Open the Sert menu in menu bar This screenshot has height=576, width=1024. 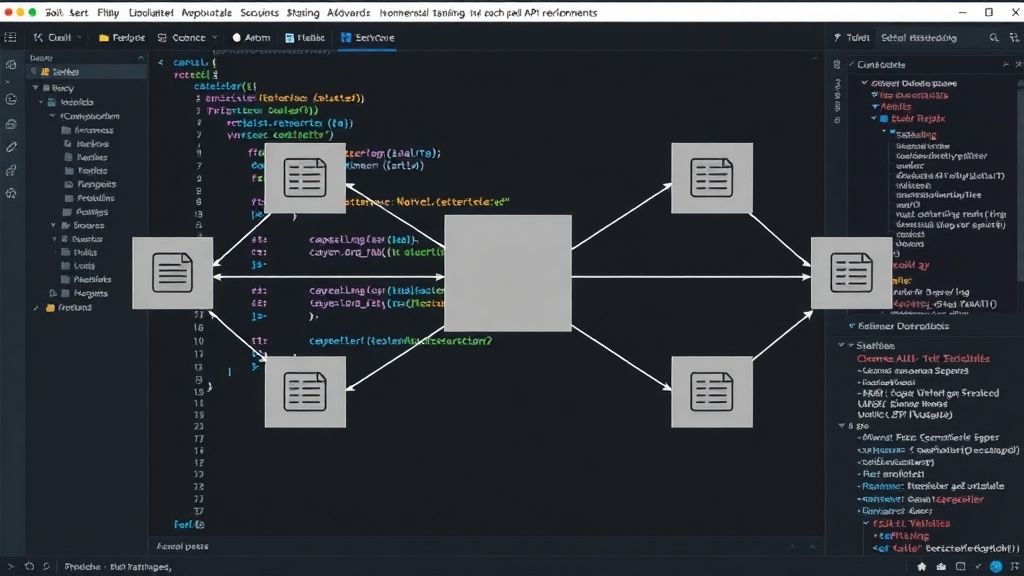click(x=78, y=12)
